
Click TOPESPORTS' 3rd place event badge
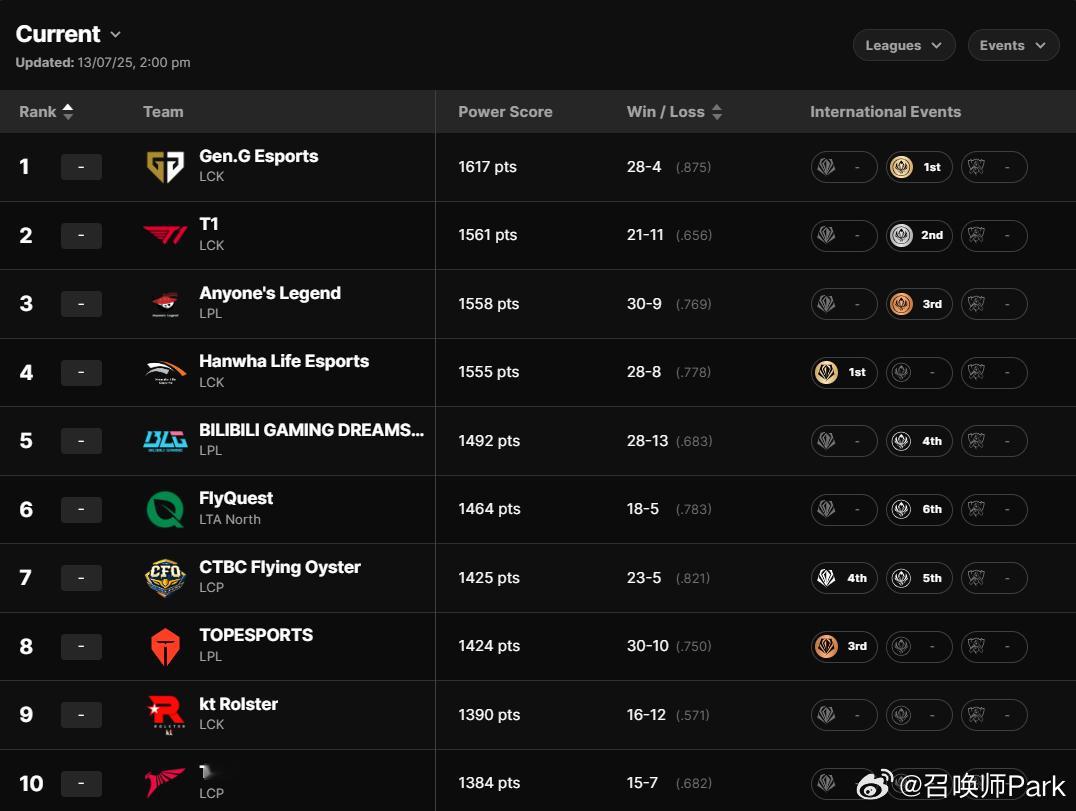click(x=844, y=646)
